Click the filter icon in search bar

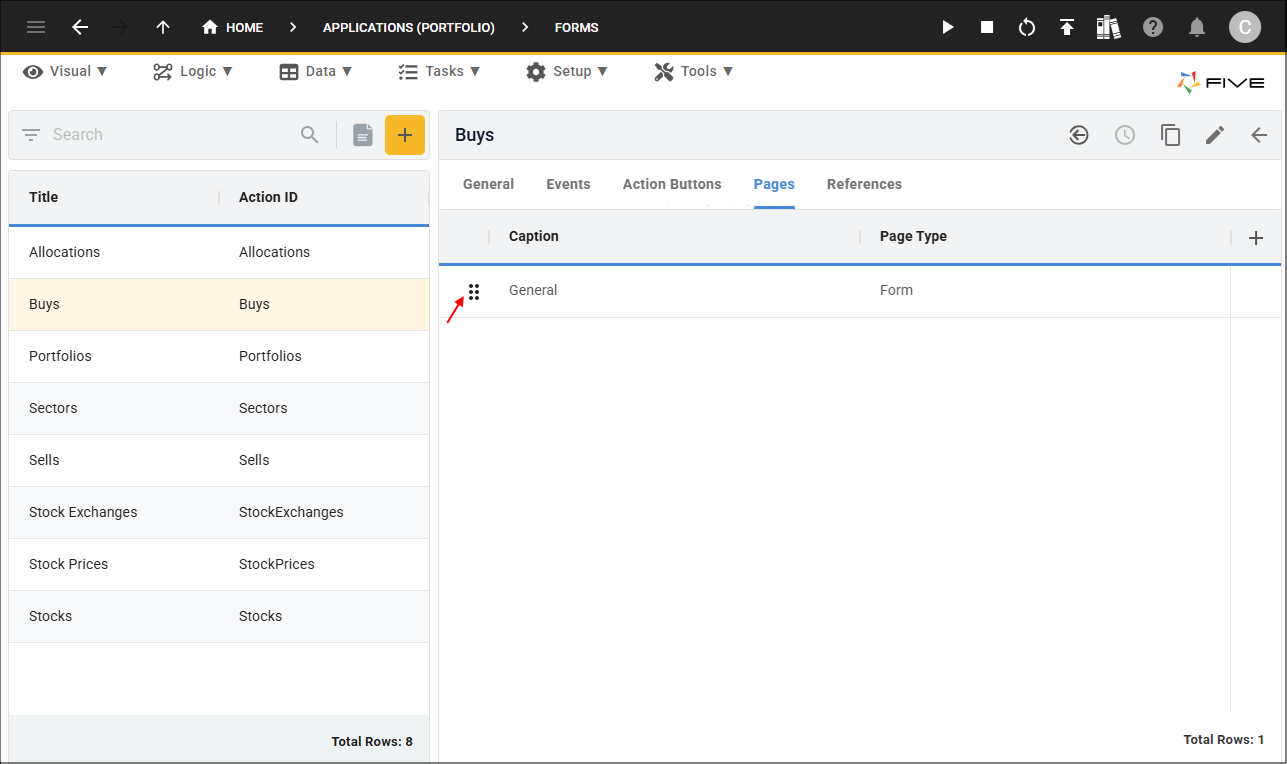(x=31, y=135)
